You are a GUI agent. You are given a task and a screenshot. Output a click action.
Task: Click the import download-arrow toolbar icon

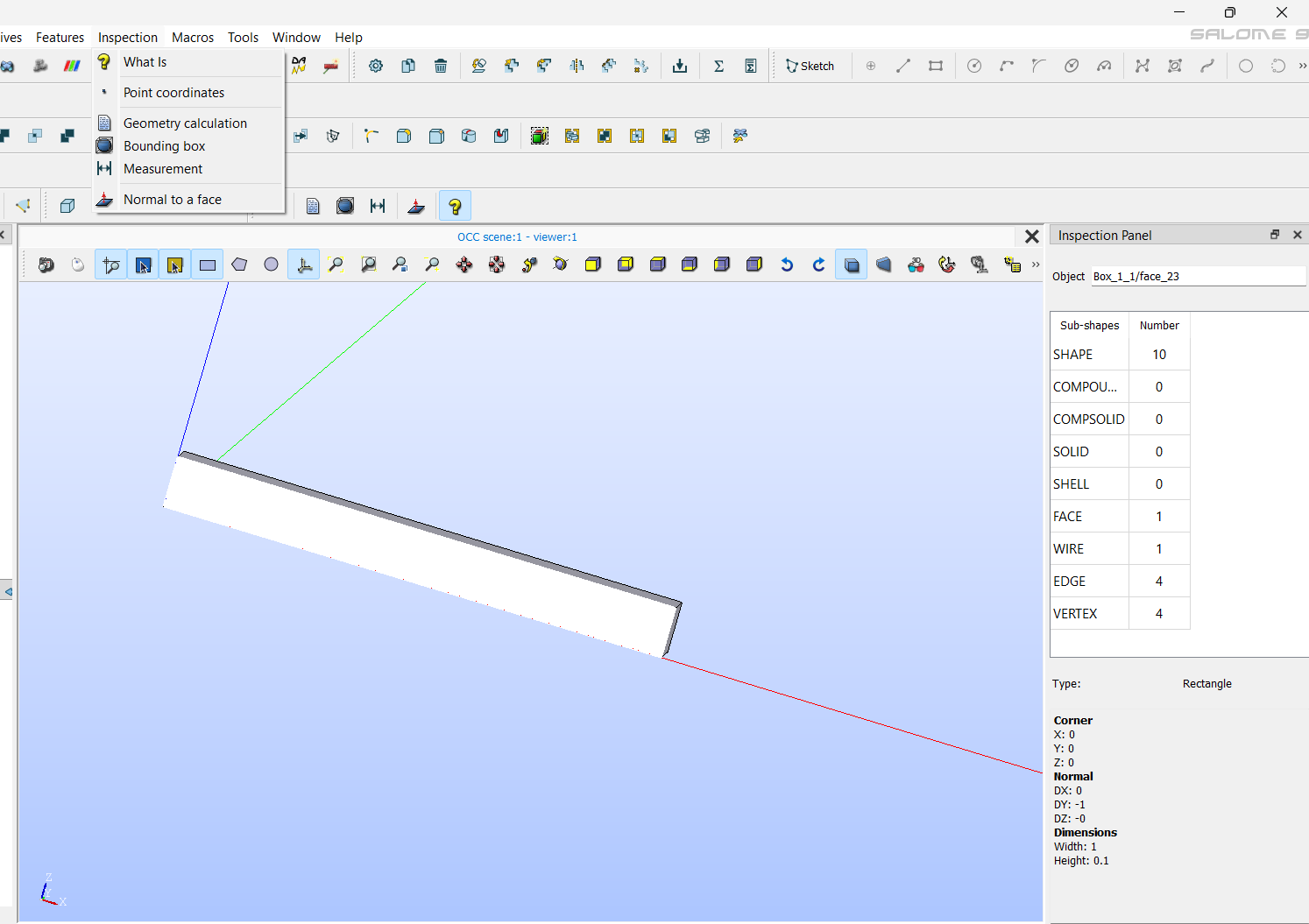pyautogui.click(x=680, y=66)
